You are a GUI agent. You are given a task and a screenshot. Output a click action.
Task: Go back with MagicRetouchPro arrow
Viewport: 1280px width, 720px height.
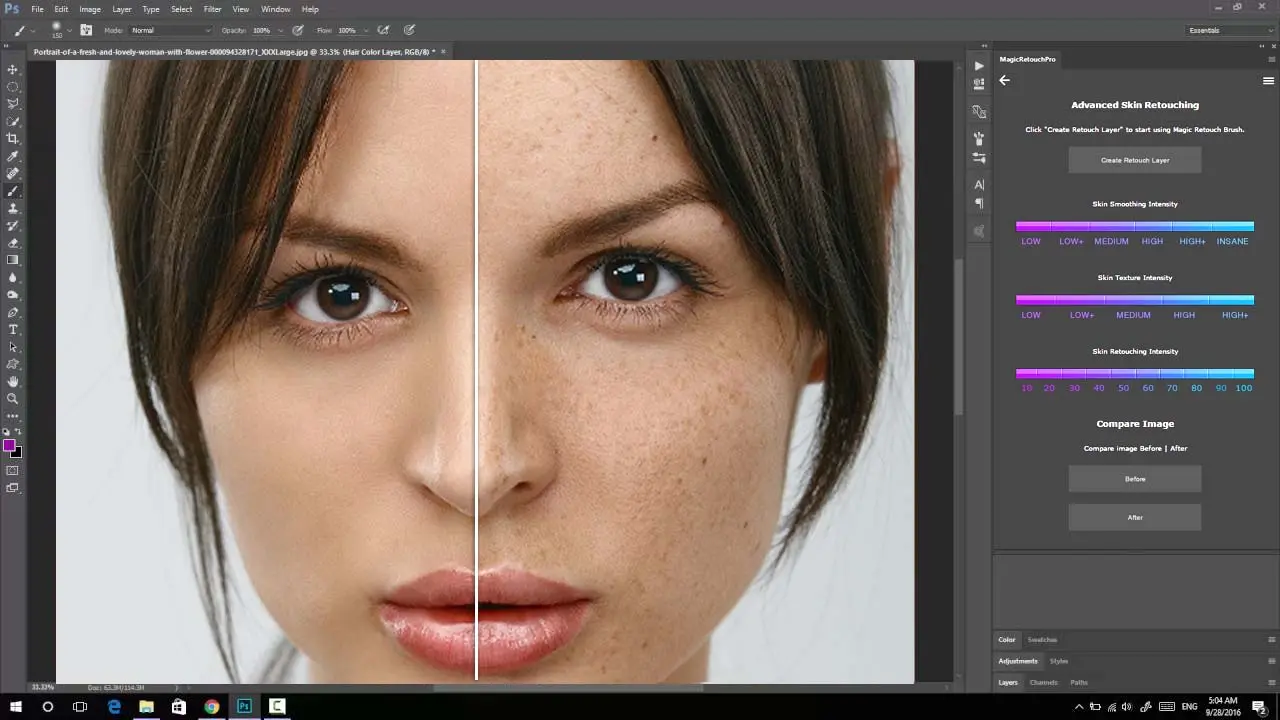(1004, 80)
